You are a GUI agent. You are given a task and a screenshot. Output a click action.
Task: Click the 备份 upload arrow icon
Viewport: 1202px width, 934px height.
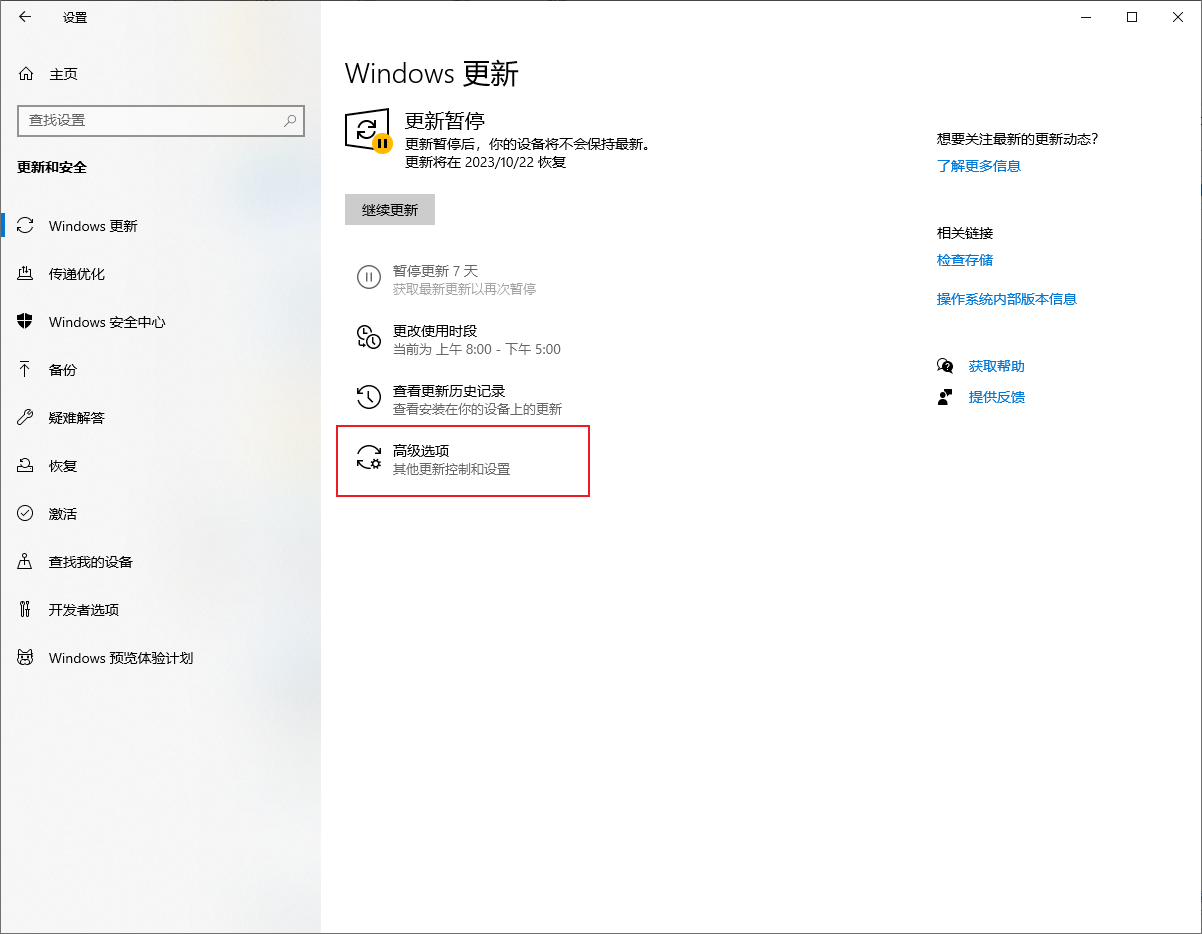click(26, 370)
